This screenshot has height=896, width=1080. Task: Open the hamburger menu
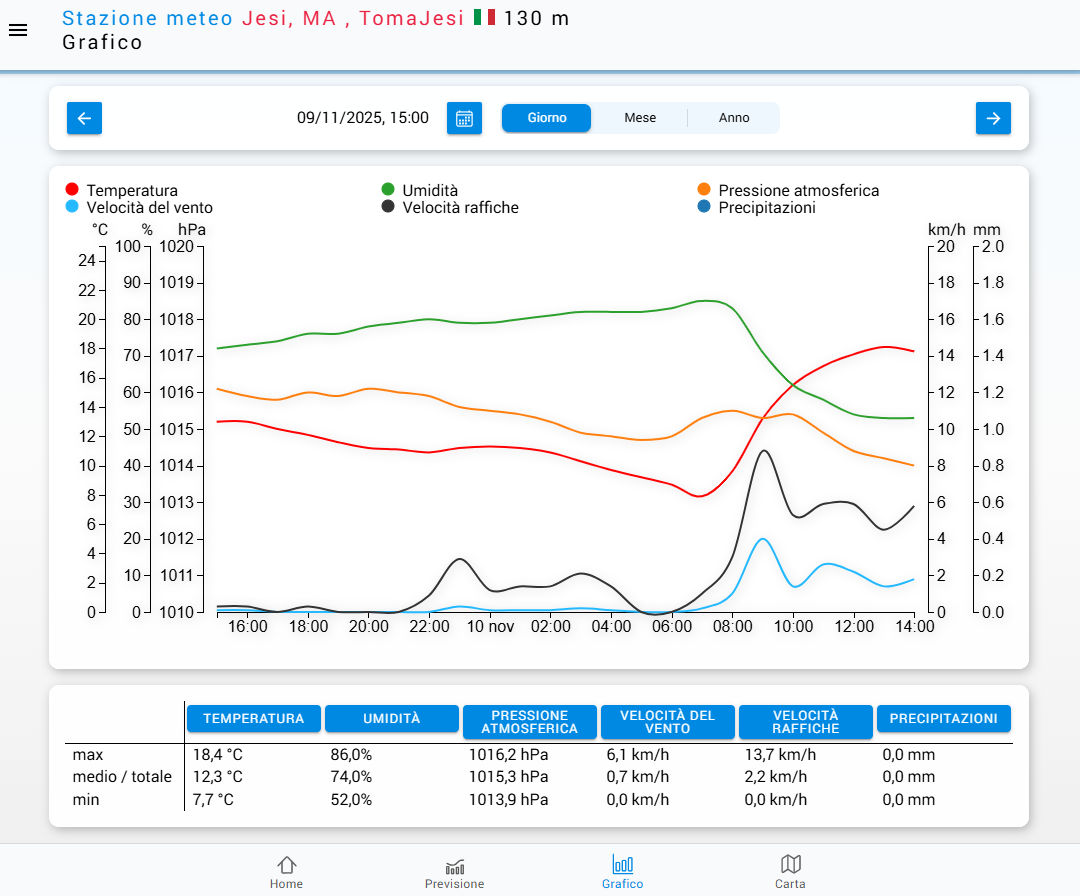(x=18, y=30)
